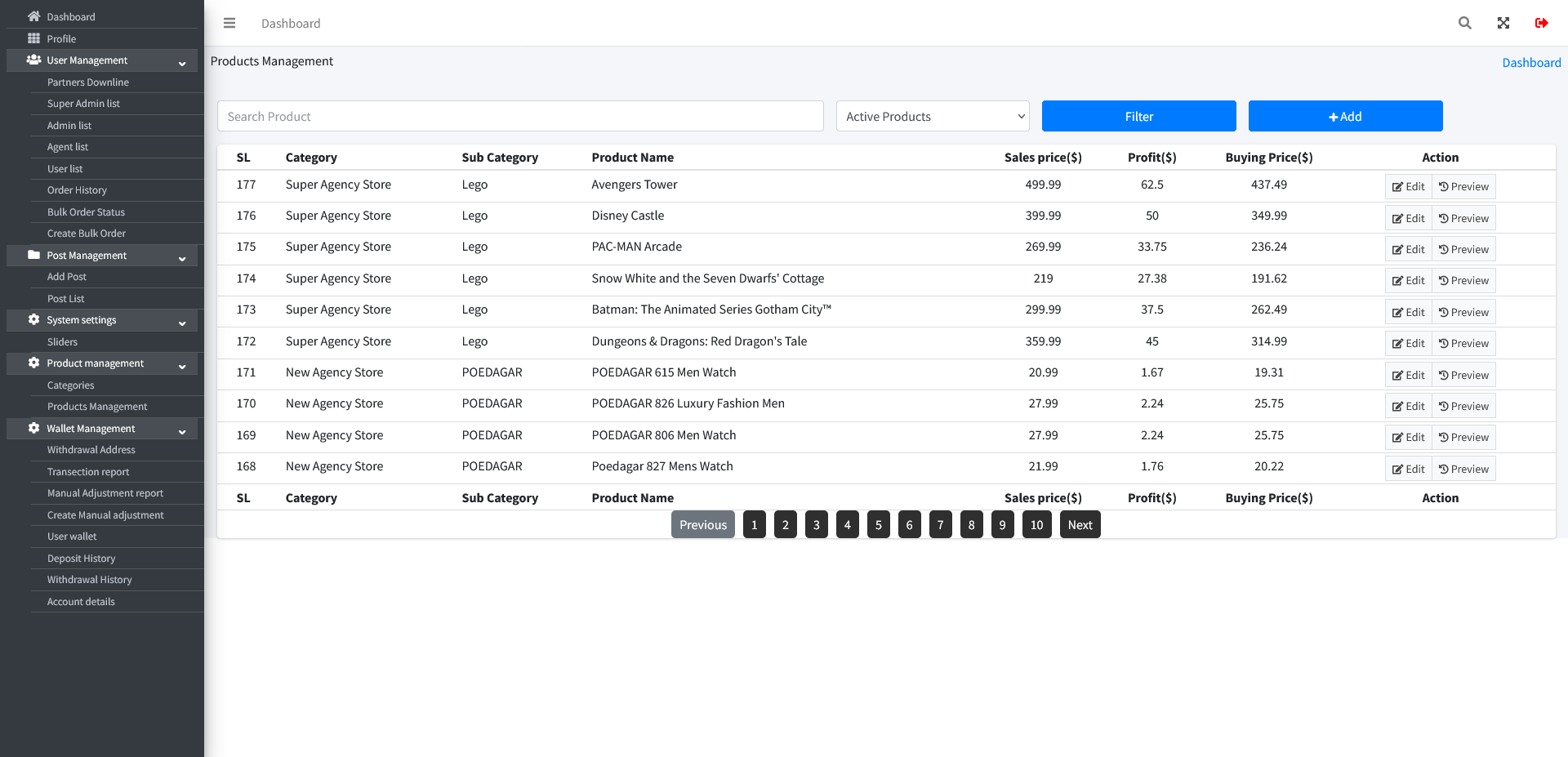Select Categories under Product management
The image size is (1568, 757).
click(x=70, y=385)
